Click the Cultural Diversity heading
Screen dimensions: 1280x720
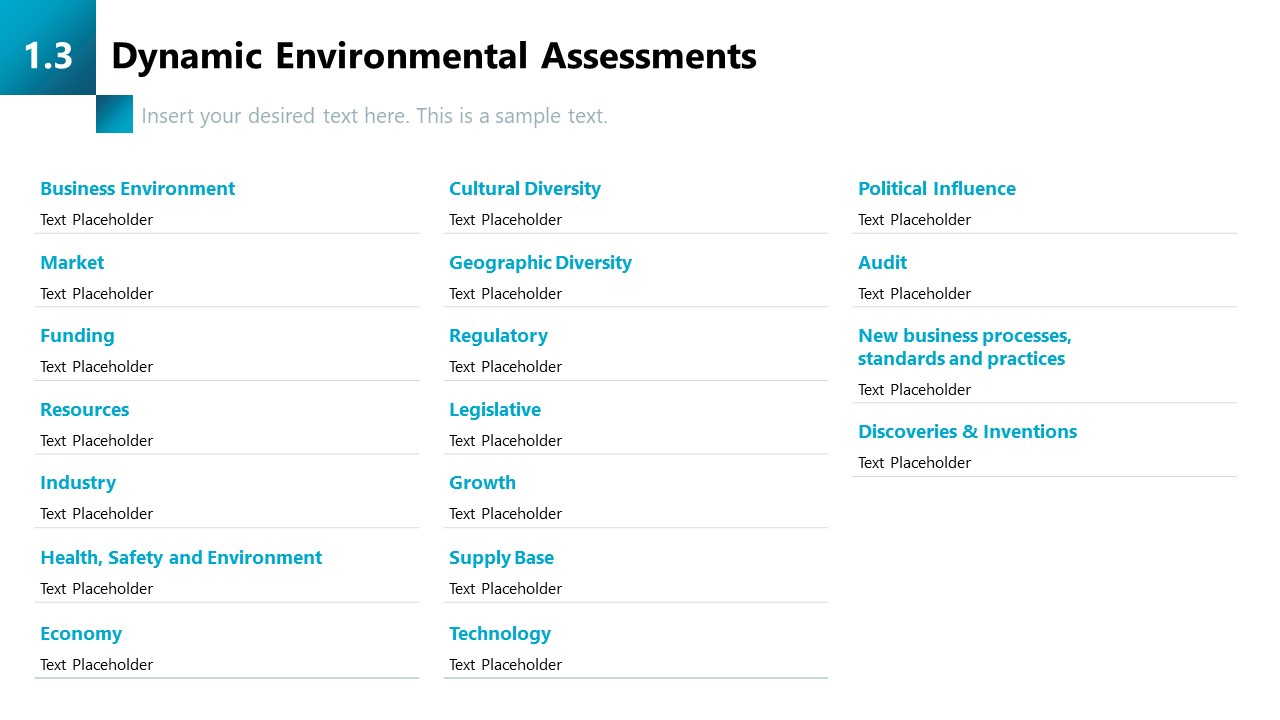[x=524, y=189]
